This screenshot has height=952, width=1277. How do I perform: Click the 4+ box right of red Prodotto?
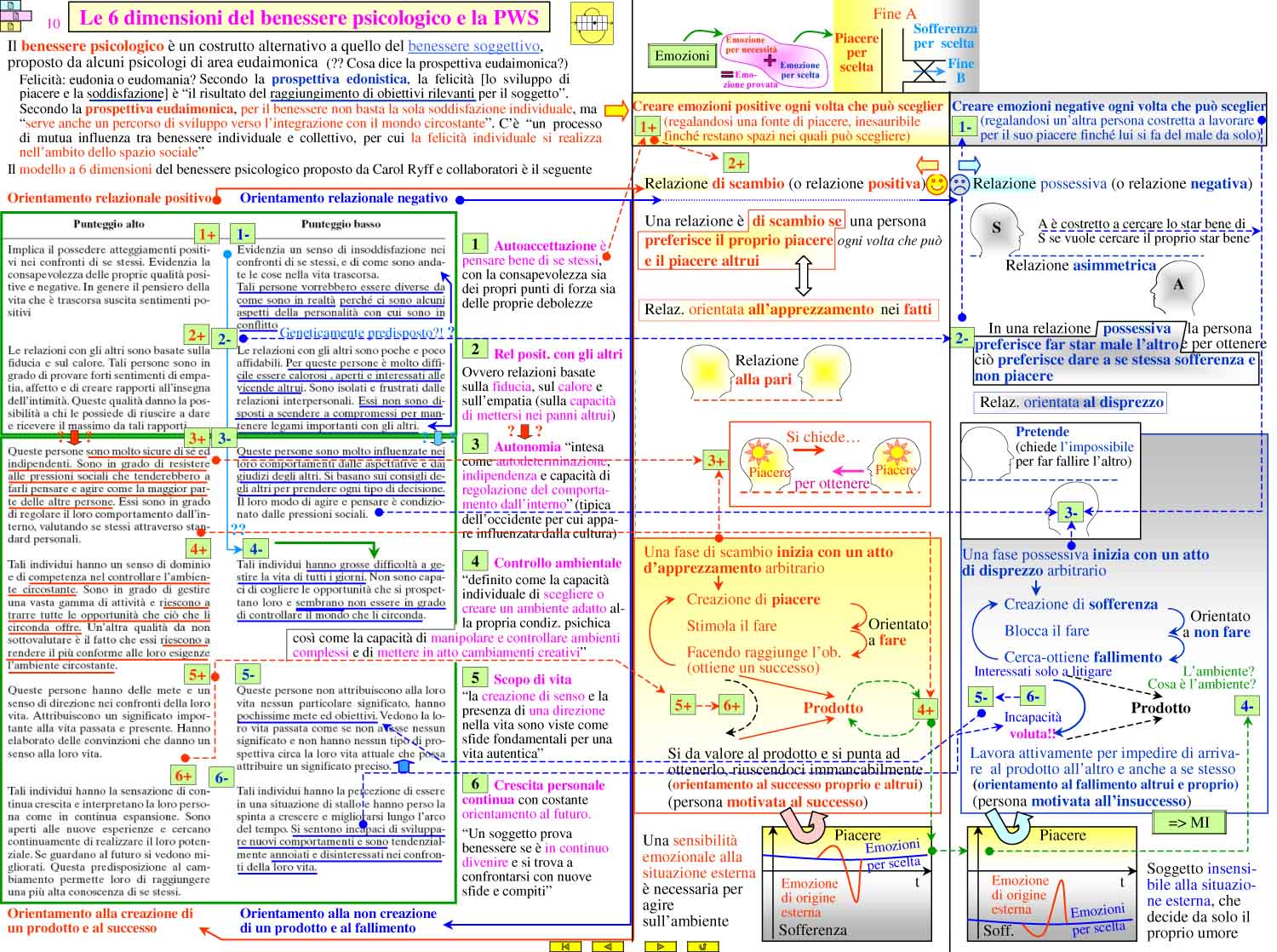925,709
